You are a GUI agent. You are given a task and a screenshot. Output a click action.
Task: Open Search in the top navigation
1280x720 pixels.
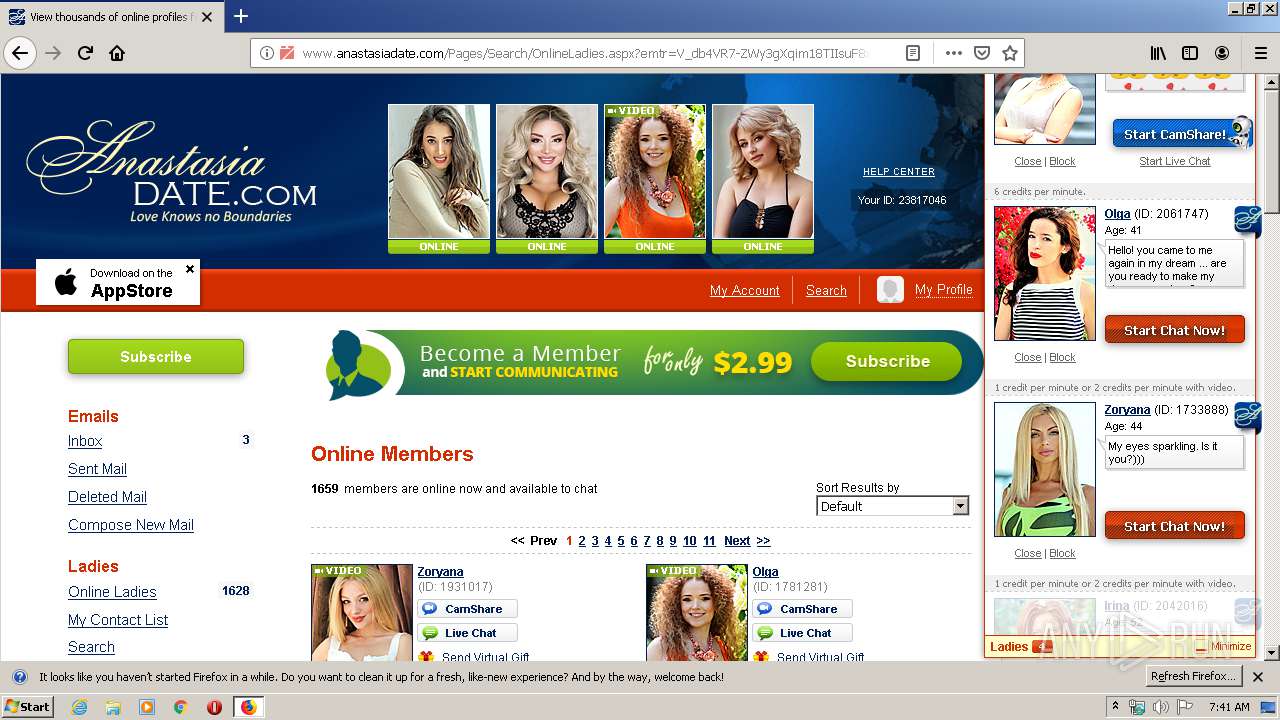tap(826, 290)
